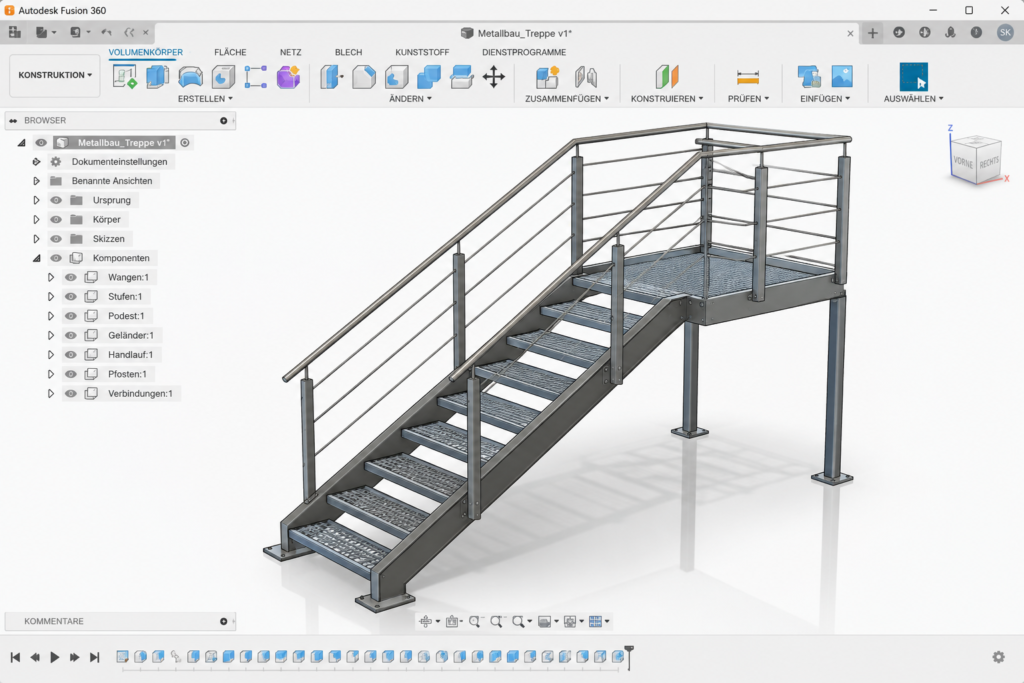1024x683 pixels.
Task: Activate the radio button beside Metallbau_Treppe v1
Action: (x=185, y=142)
